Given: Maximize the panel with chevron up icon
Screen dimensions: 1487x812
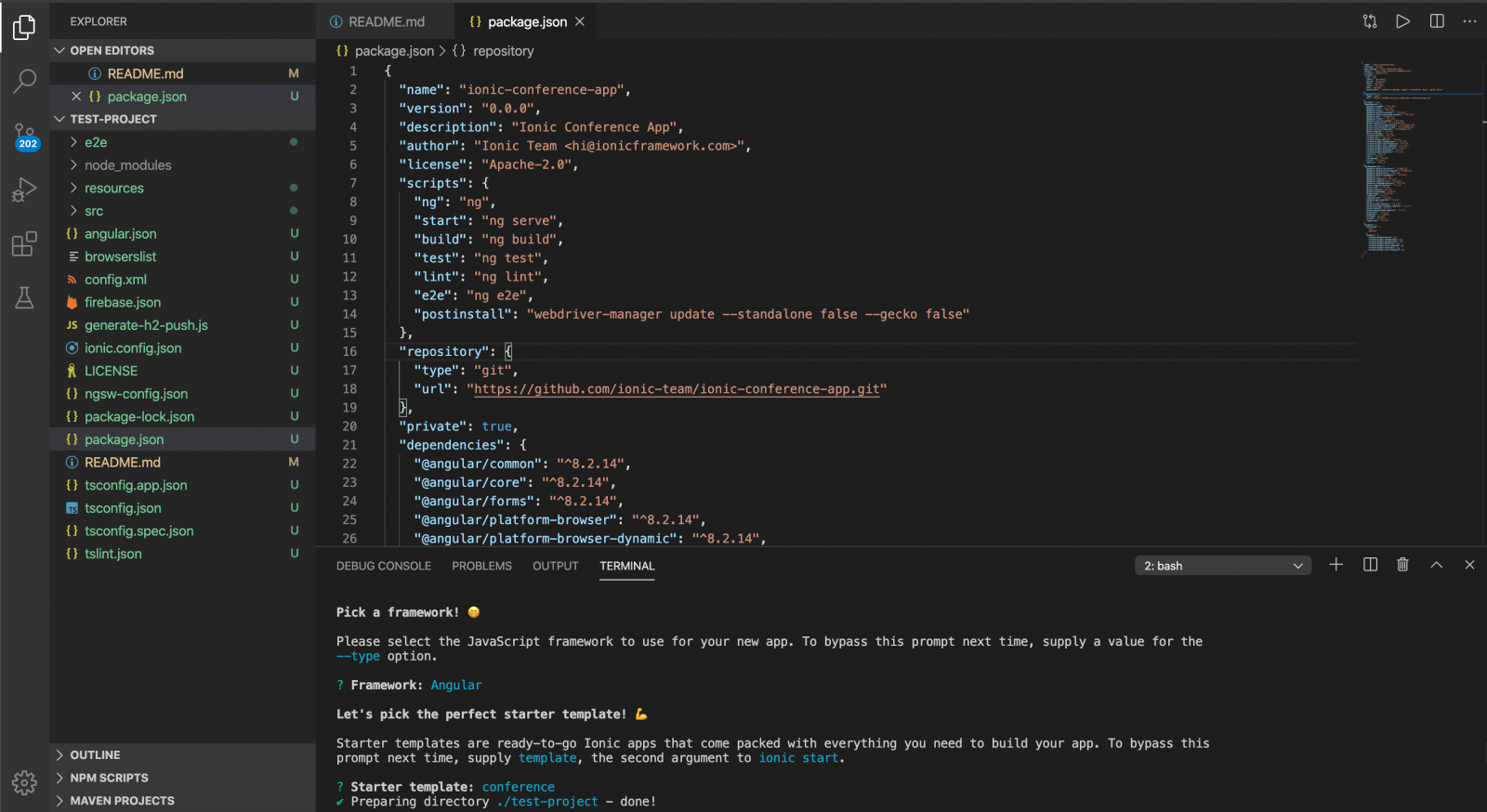Looking at the screenshot, I should 1437,565.
